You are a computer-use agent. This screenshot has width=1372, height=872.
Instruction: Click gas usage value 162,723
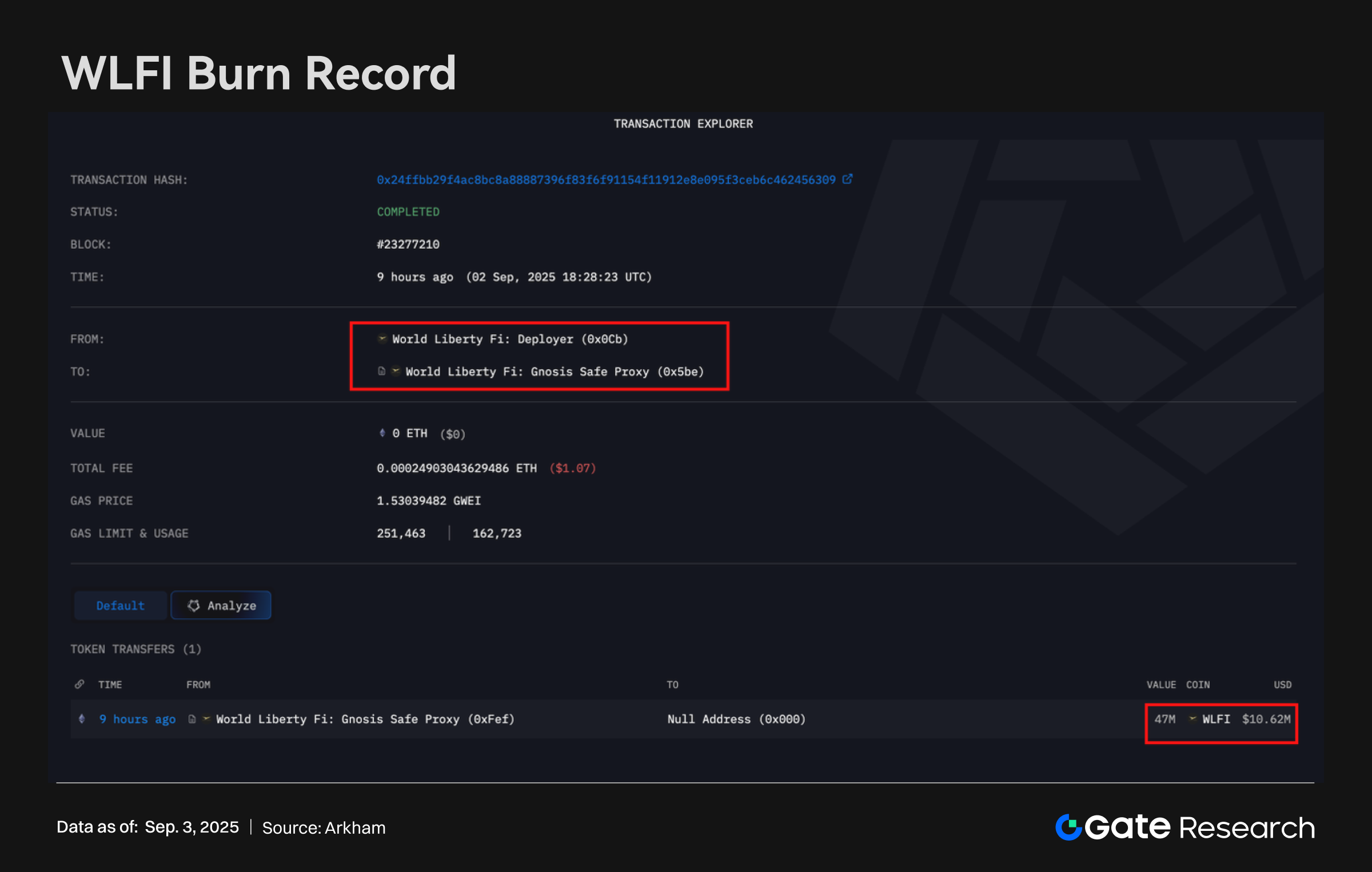point(497,533)
